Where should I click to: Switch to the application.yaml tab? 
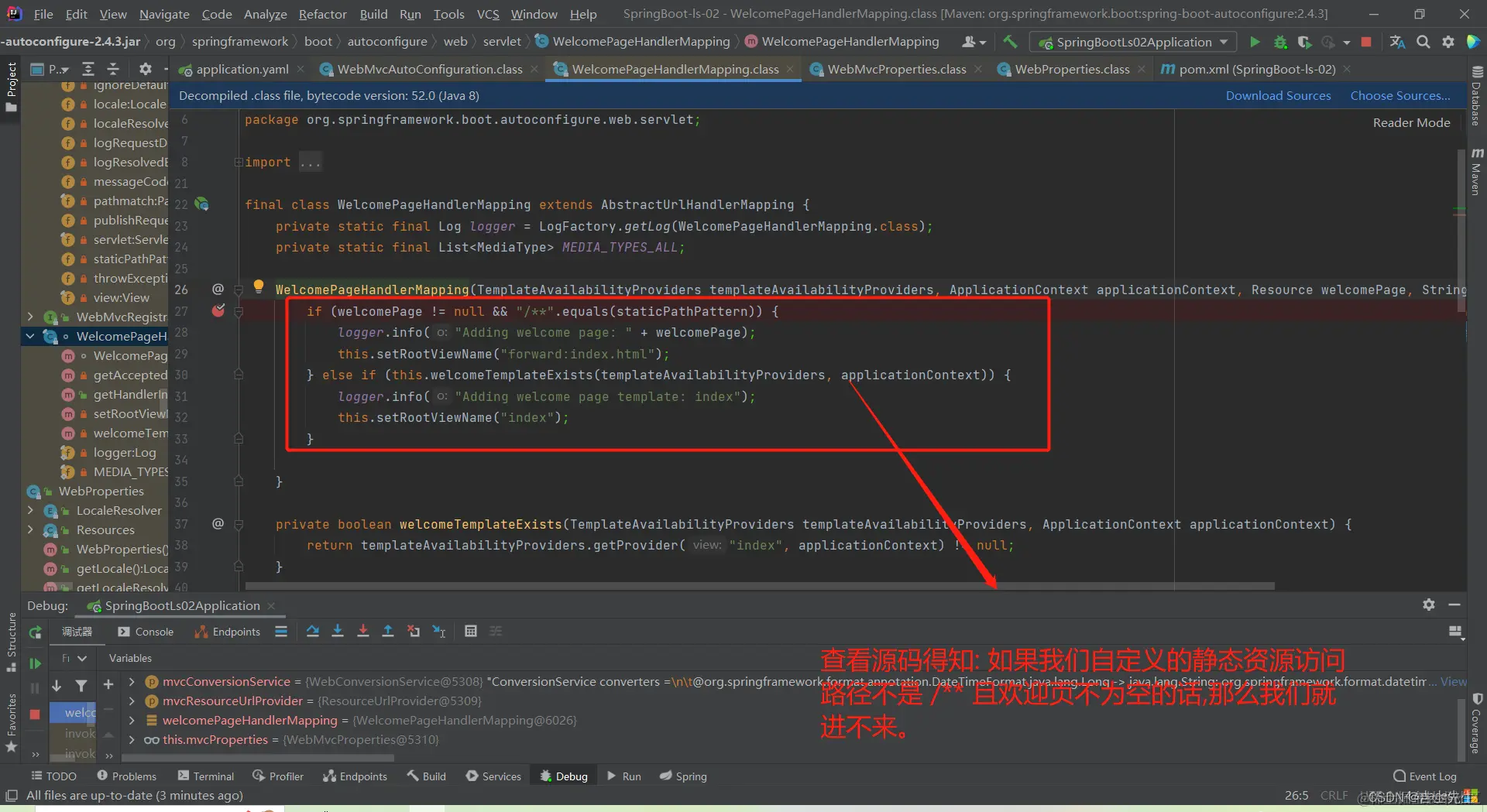242,69
